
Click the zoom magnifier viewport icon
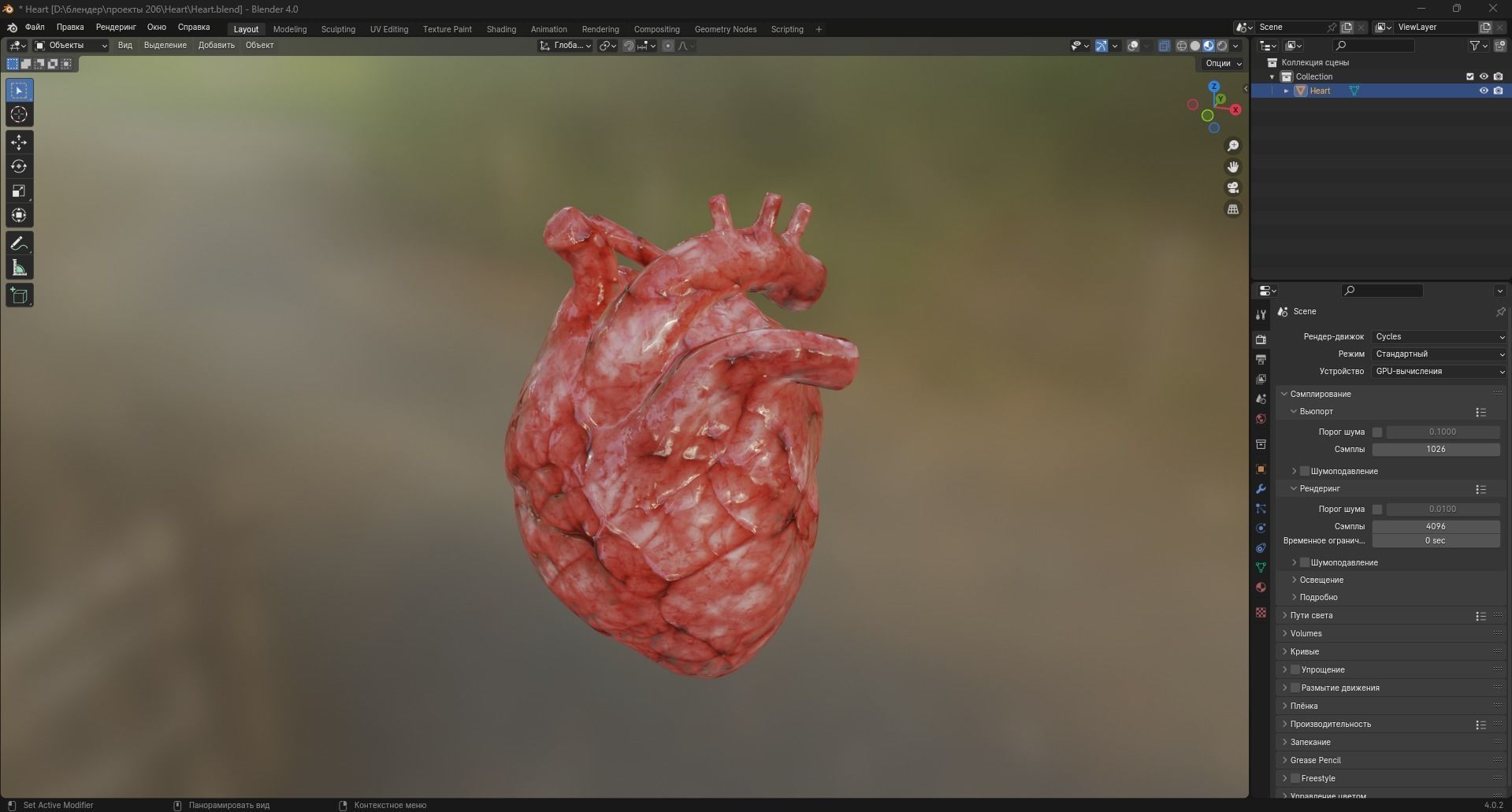click(1233, 146)
